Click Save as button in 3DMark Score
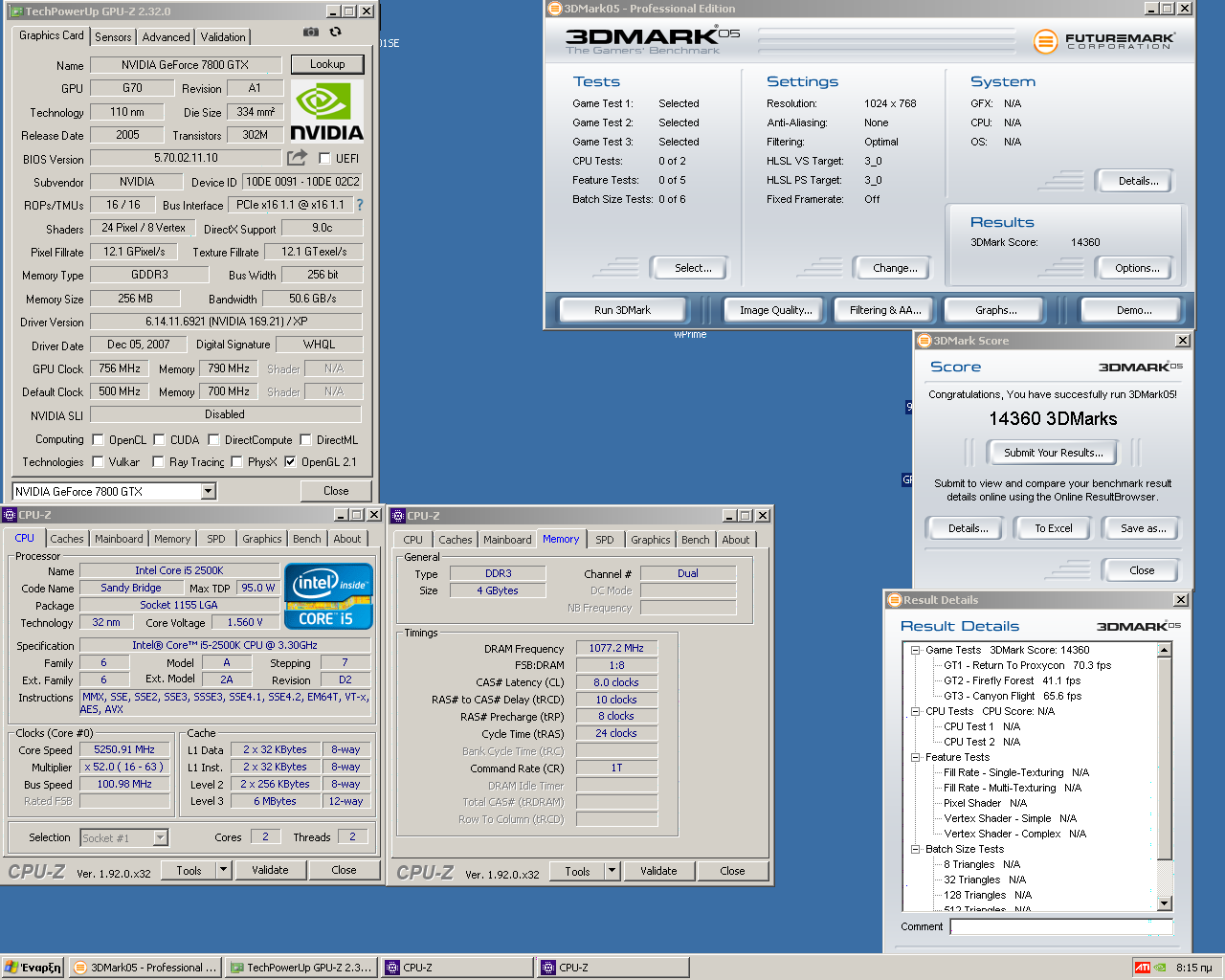This screenshot has width=1225, height=980. pyautogui.click(x=1143, y=528)
